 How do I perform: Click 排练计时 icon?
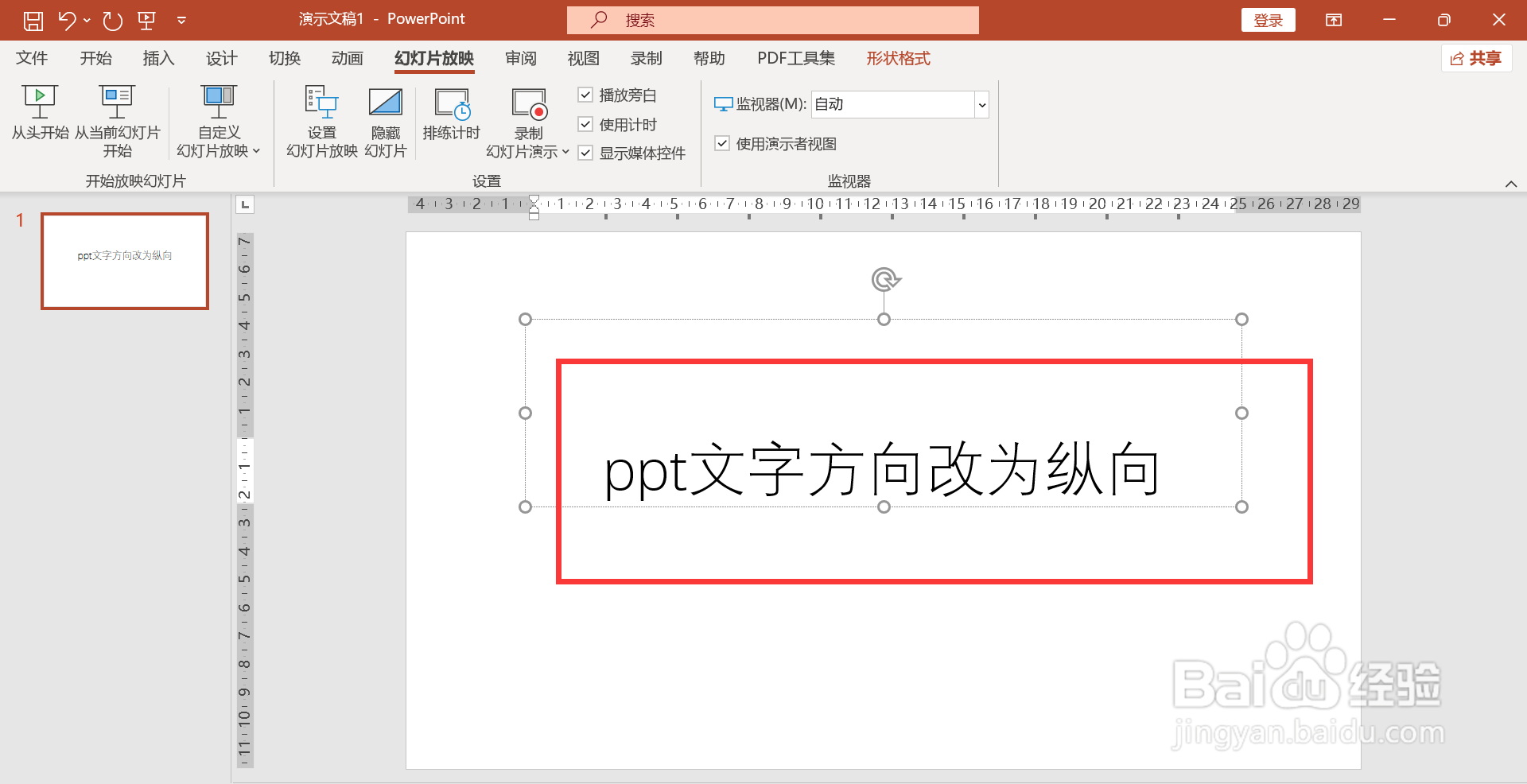tap(452, 113)
